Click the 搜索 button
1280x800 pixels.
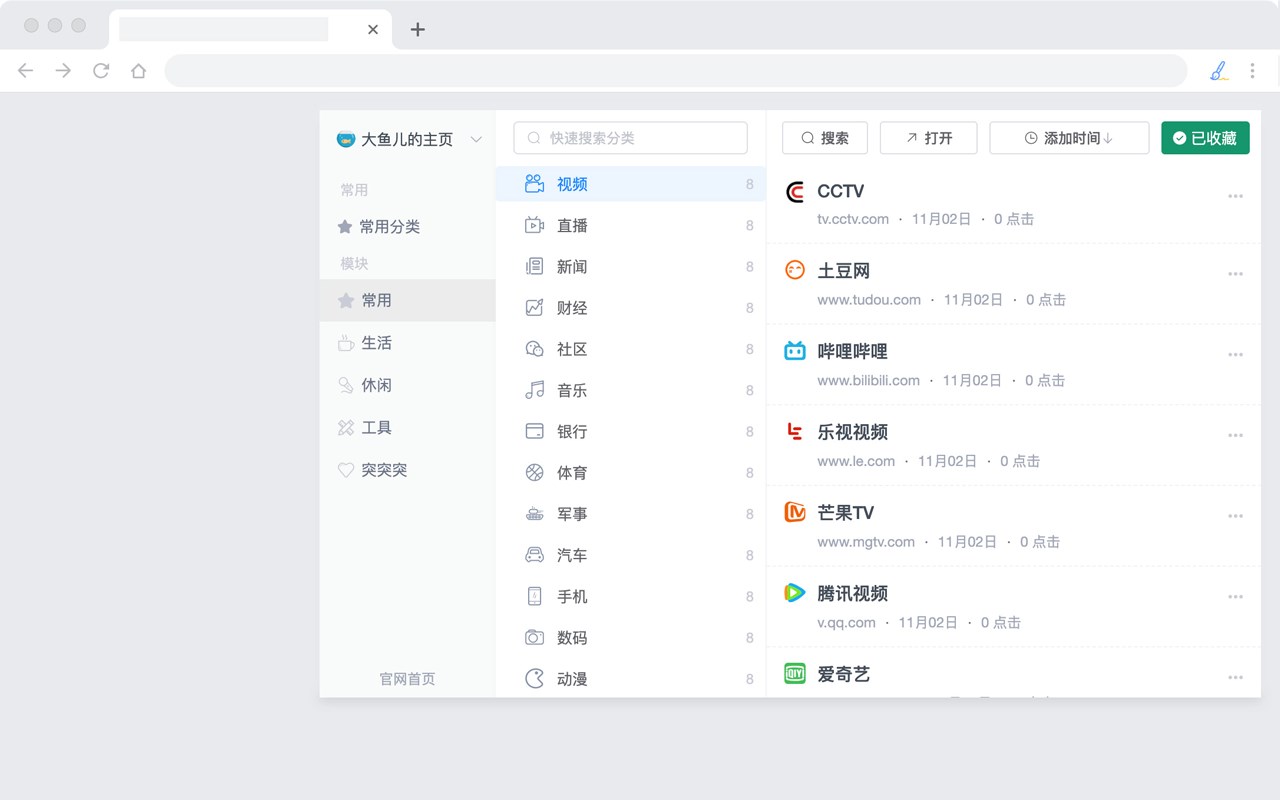(x=825, y=138)
